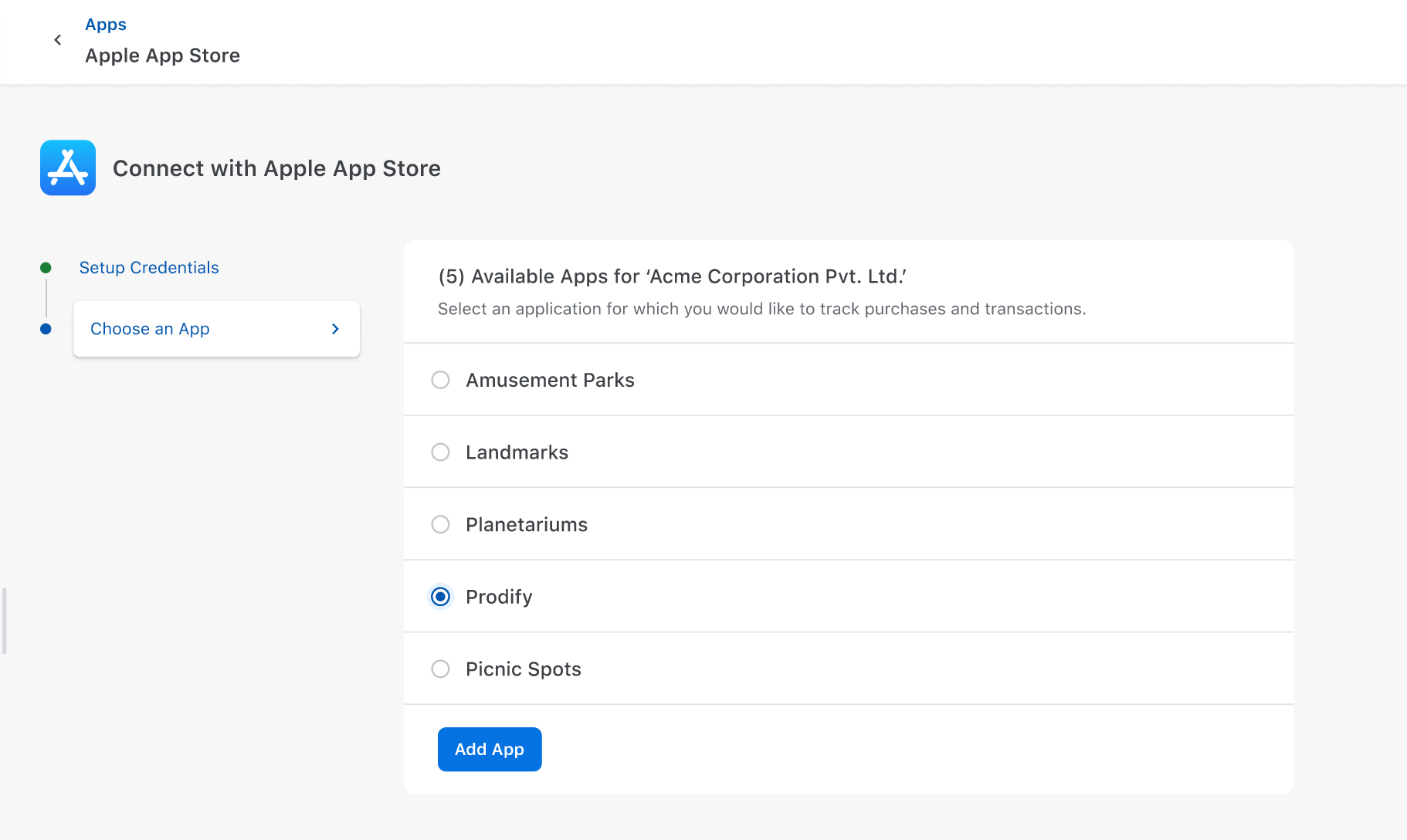Click the Picnic Spots app label
Image resolution: width=1407 pixels, height=840 pixels.
524,669
